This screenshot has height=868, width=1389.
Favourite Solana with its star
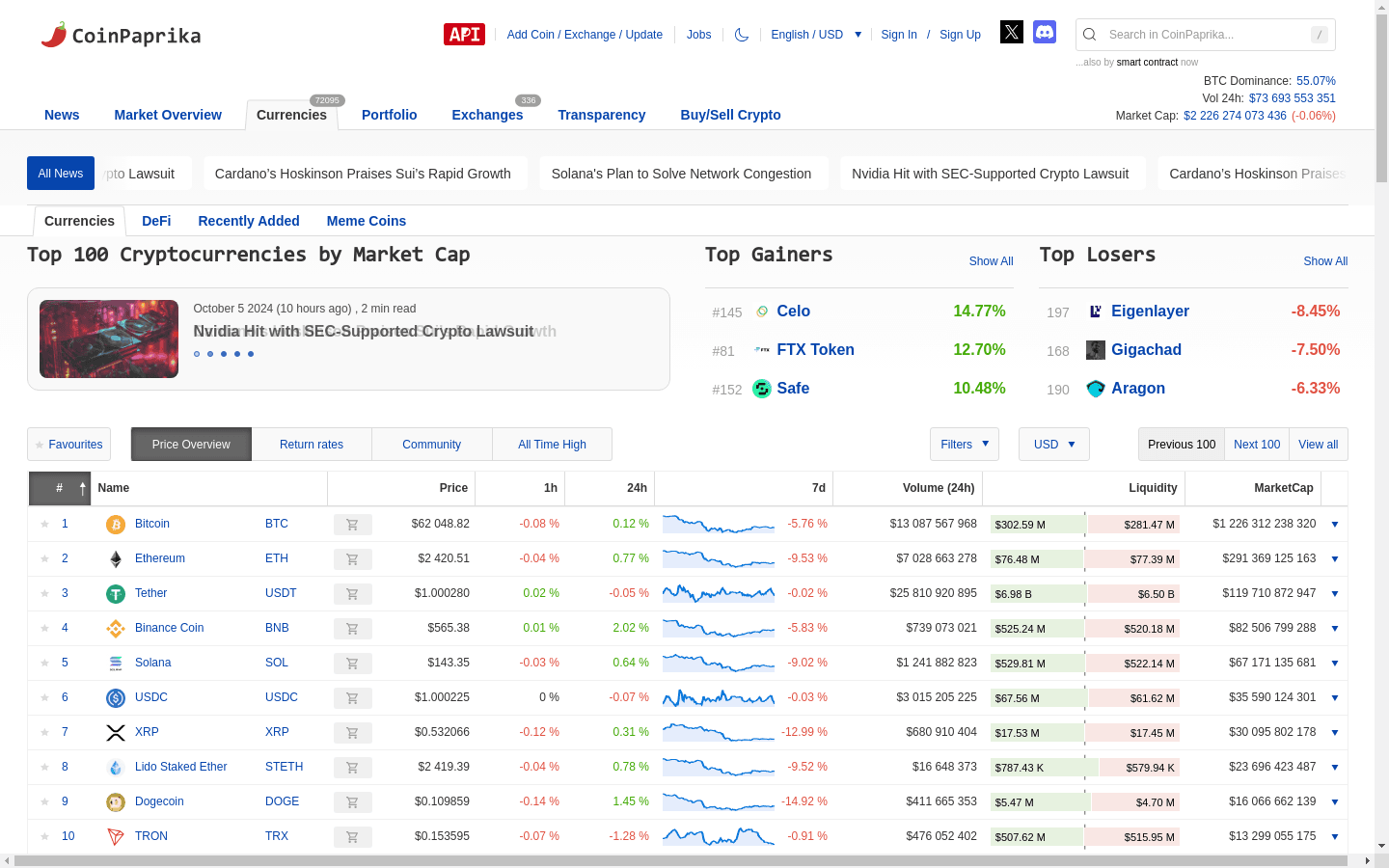[x=44, y=663]
